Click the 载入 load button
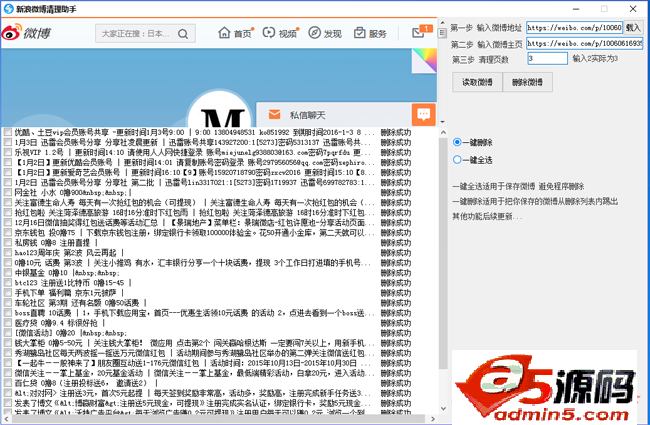Viewport: 650px width, 425px height. [x=633, y=28]
